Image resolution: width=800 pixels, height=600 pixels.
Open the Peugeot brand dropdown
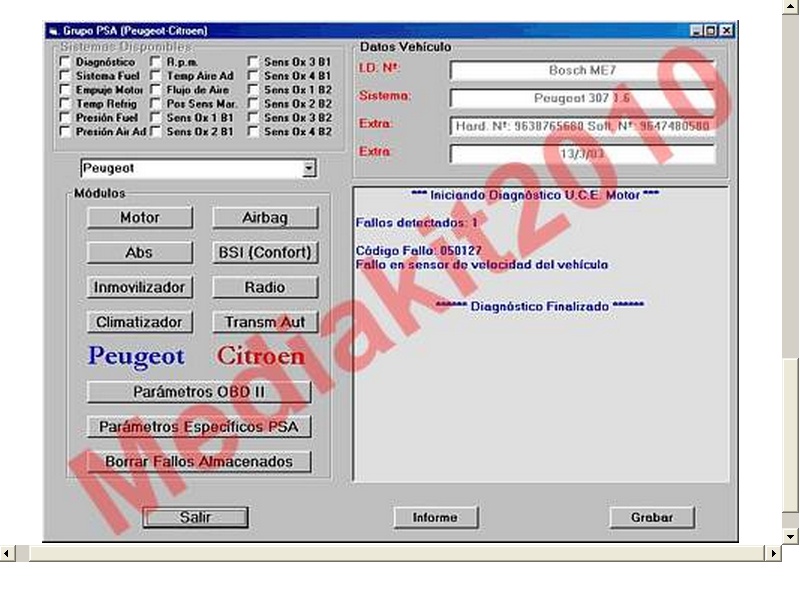pos(309,168)
